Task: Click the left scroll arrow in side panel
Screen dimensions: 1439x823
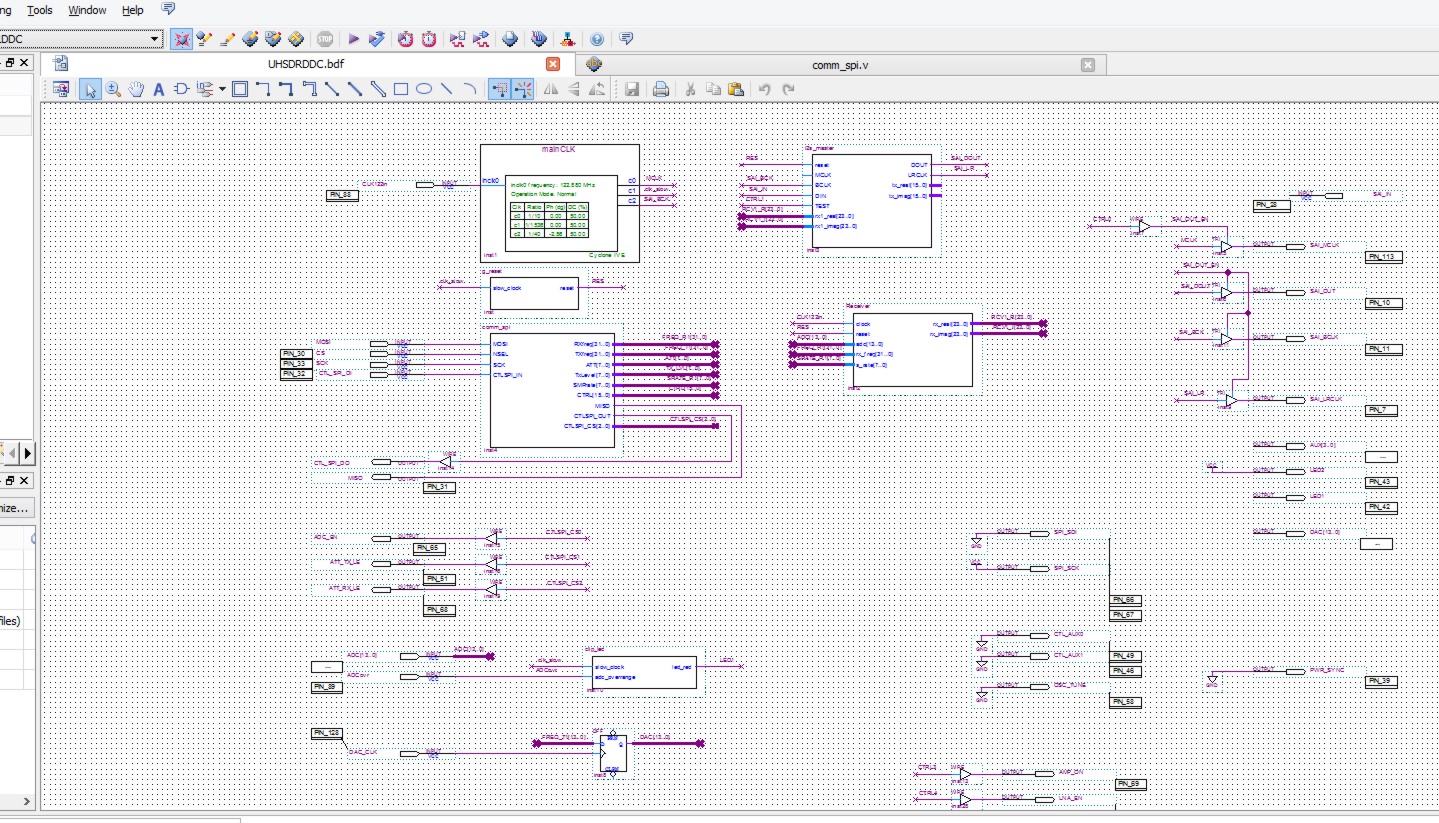Action: [12, 453]
